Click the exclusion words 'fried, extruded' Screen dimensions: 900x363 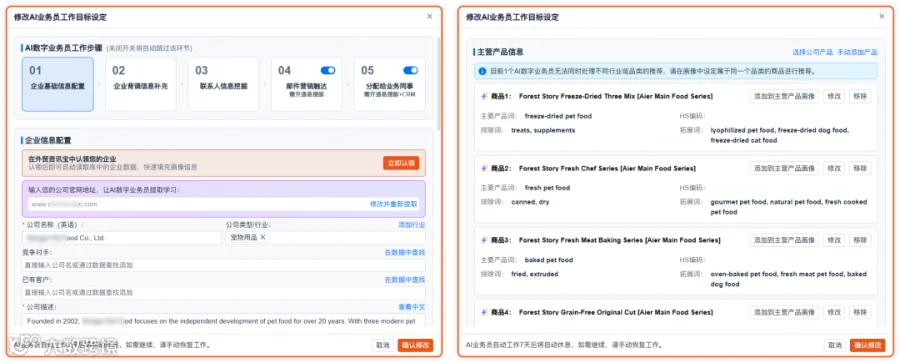point(534,274)
